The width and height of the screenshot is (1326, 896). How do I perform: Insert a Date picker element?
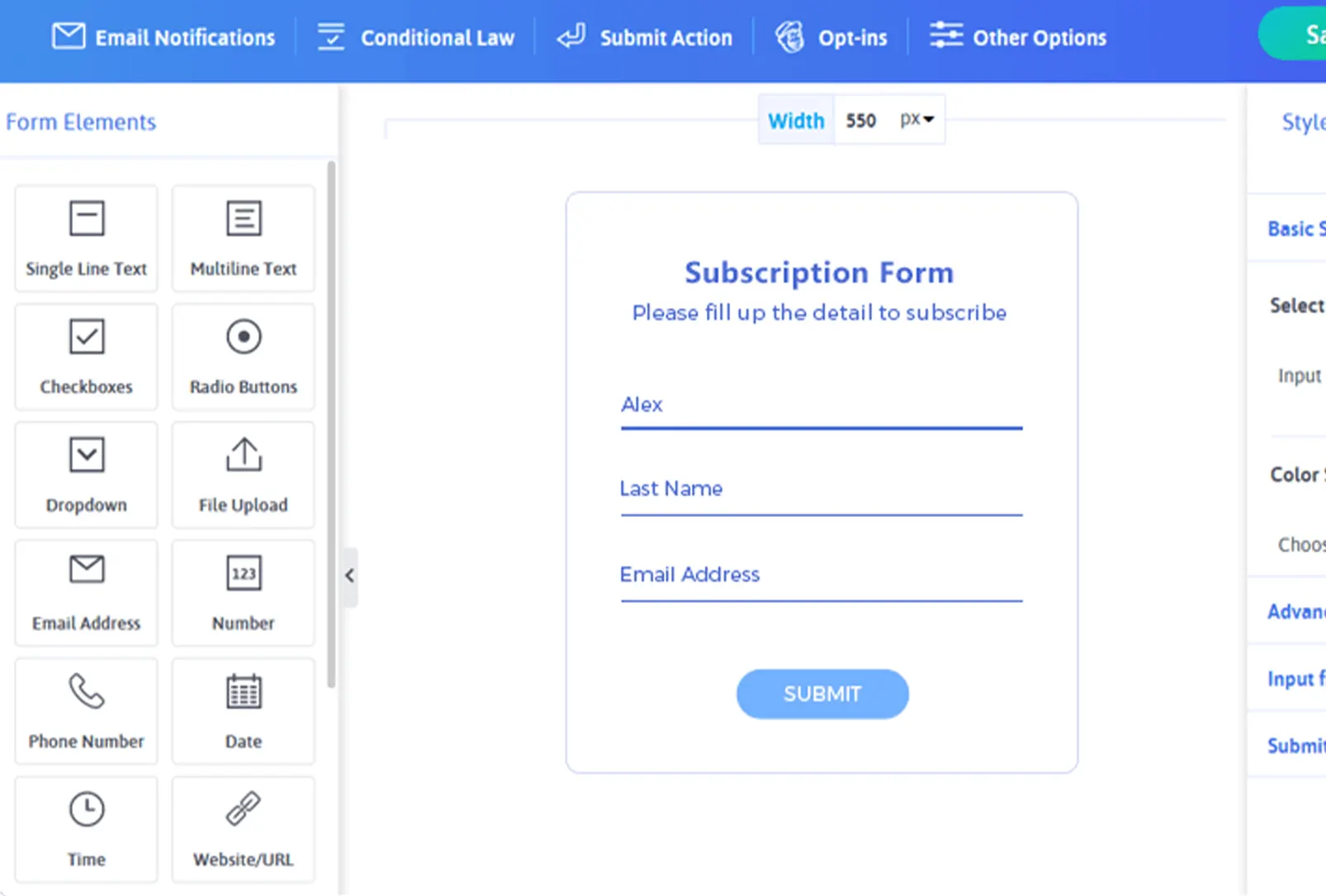[x=243, y=711]
